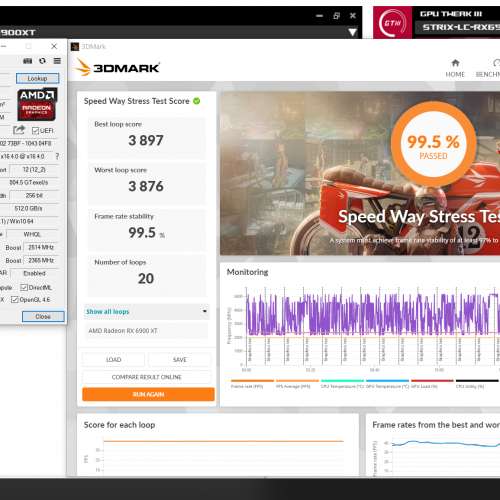The width and height of the screenshot is (500, 500).
Task: Toggle the OpenGL 4.6 checkbox
Action: pyautogui.click(x=14, y=299)
